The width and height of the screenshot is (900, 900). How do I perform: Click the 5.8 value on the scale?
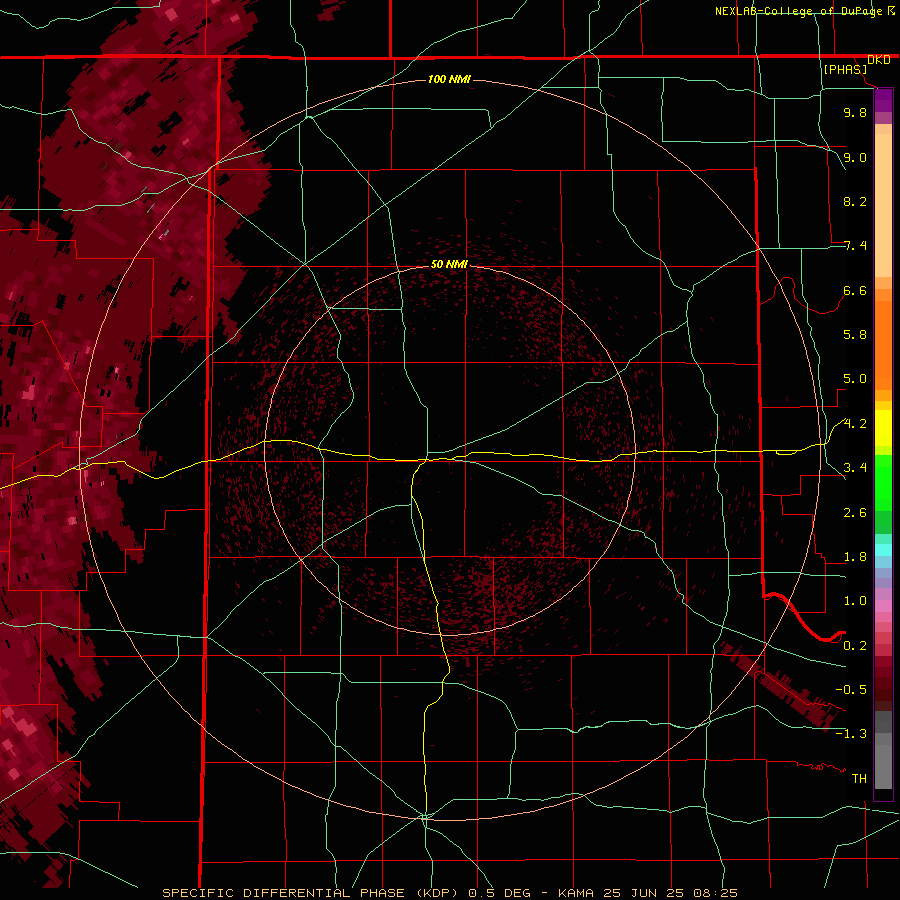[855, 335]
